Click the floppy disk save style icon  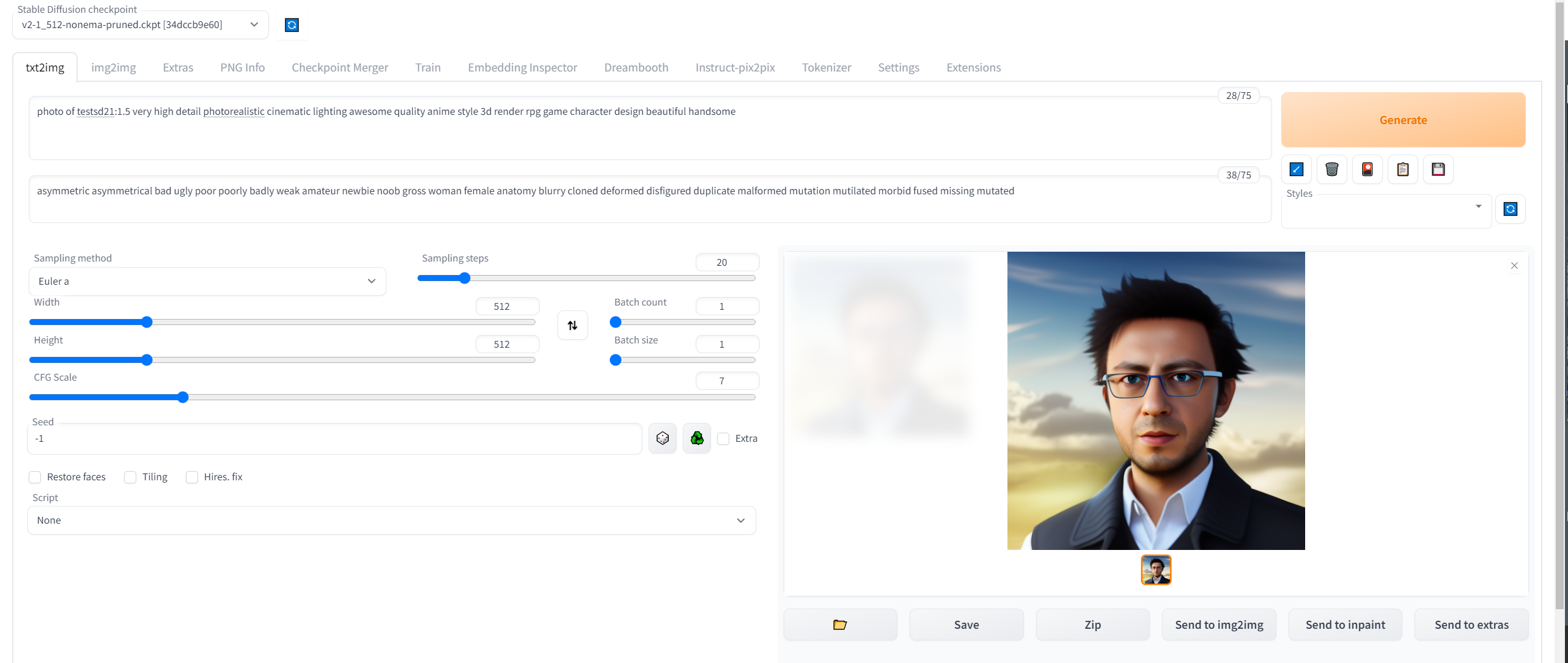pos(1438,169)
